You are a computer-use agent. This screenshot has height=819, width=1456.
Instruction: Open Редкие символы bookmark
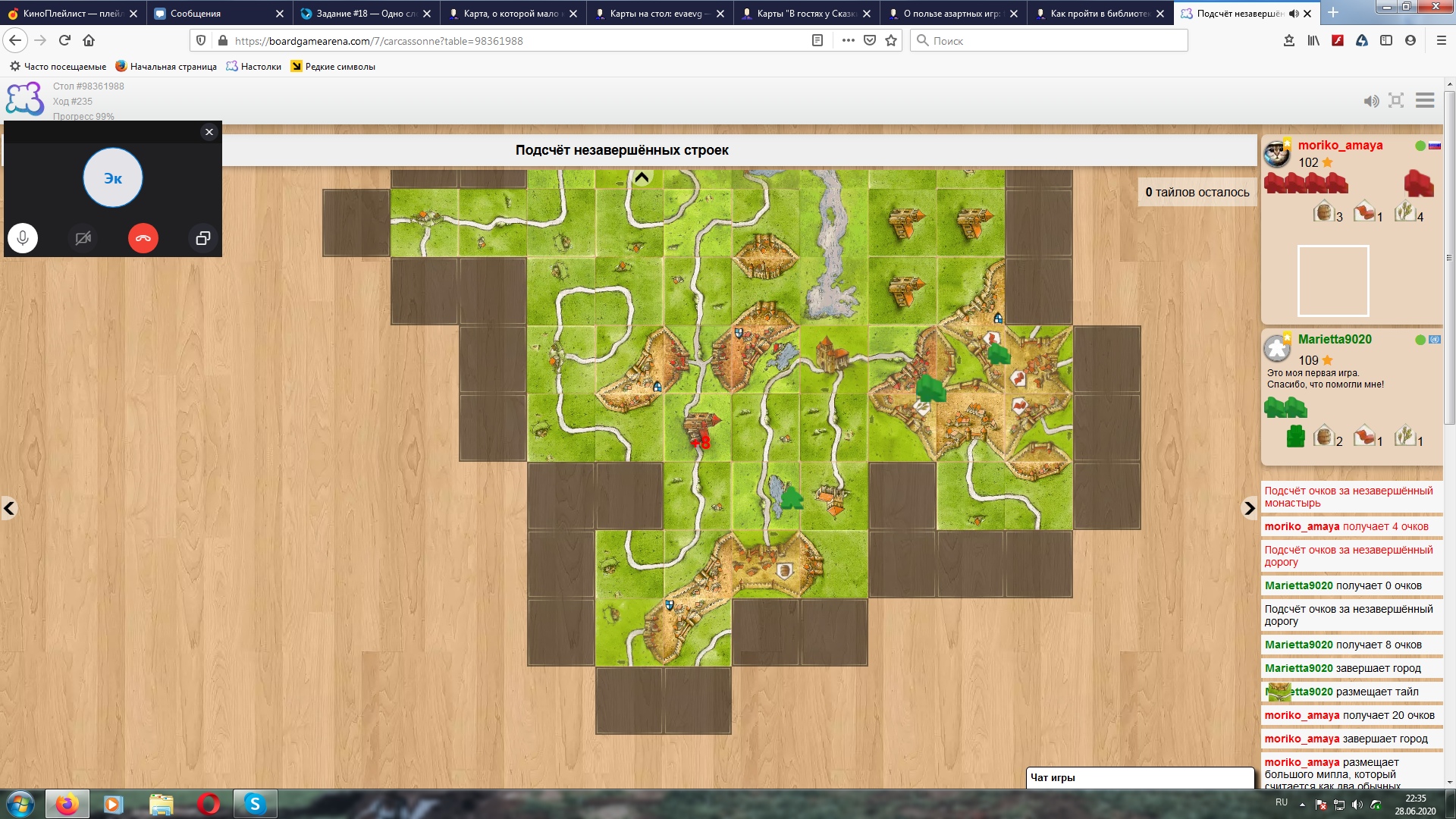[333, 67]
